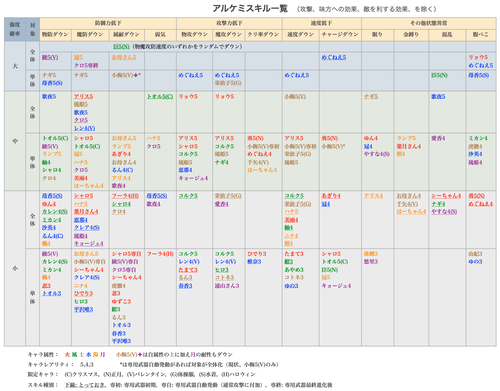Click ミカン4 in the 腹ぺこ column

(478, 138)
